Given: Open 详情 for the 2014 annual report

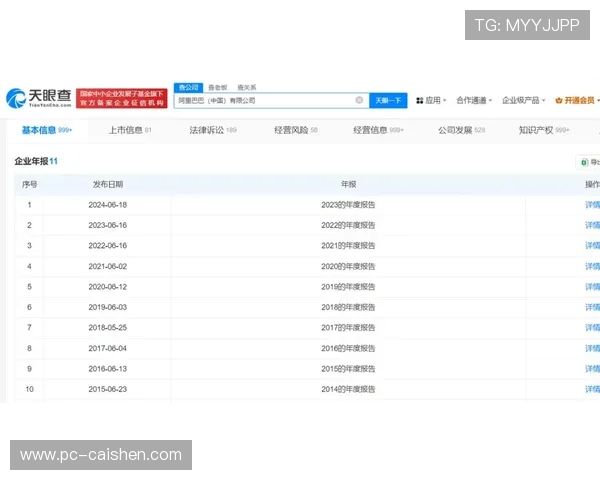Looking at the screenshot, I should click(x=592, y=389).
